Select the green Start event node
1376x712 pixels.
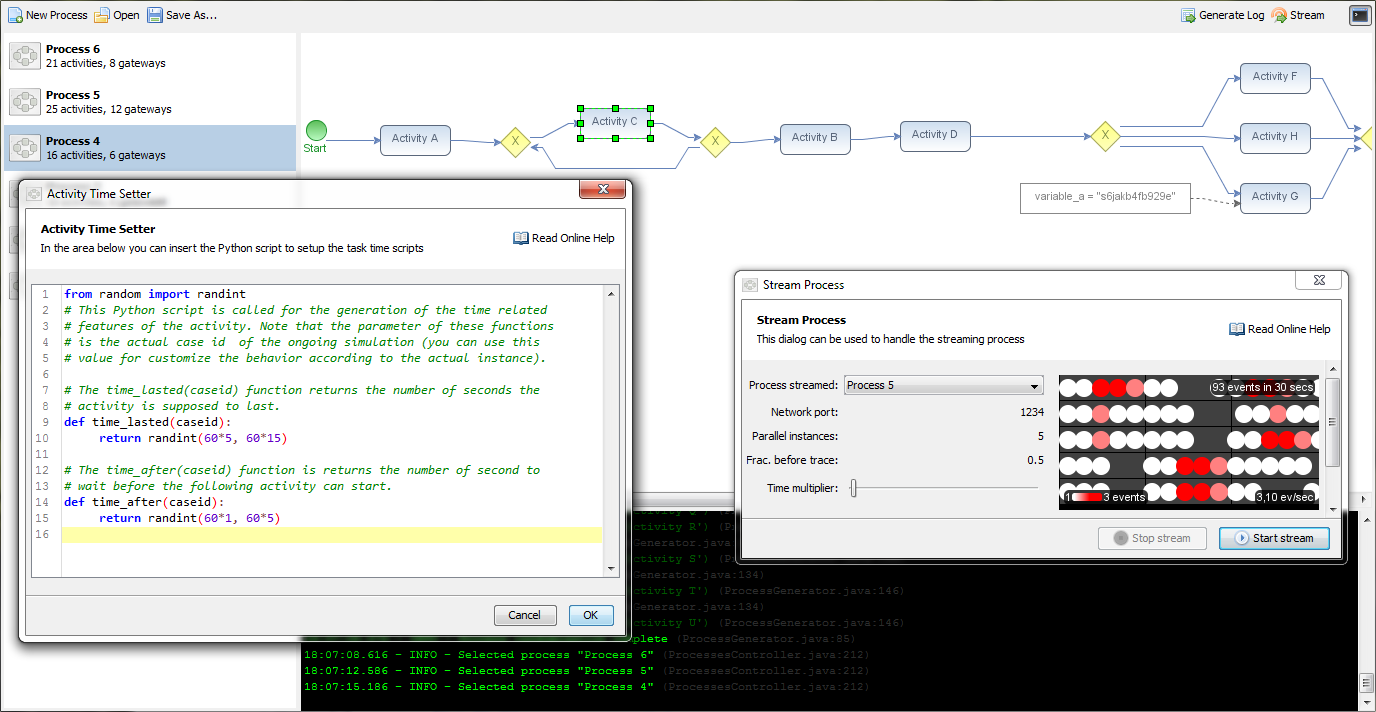tap(316, 131)
